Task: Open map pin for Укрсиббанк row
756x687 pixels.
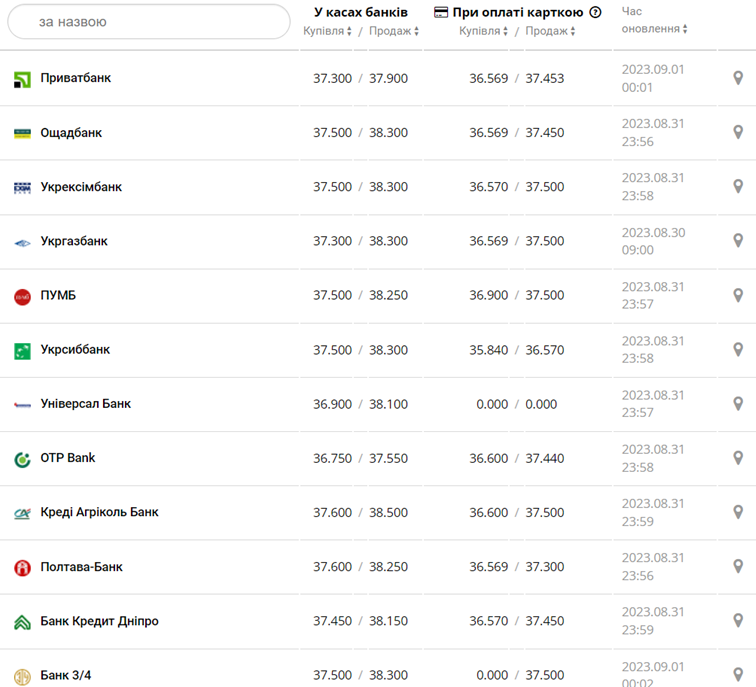Action: (x=738, y=350)
